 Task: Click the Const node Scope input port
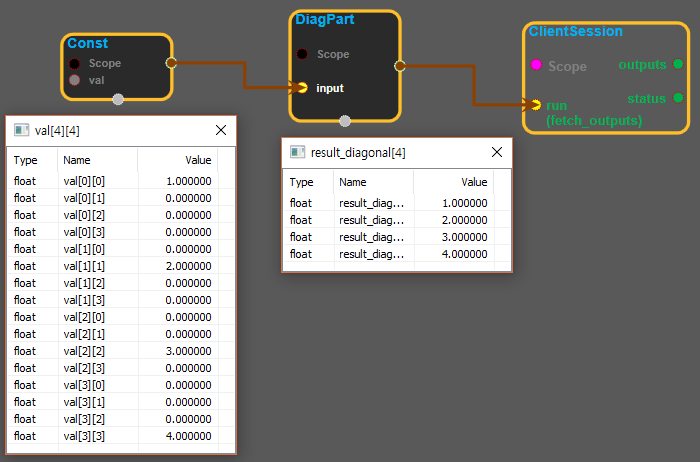pos(75,63)
